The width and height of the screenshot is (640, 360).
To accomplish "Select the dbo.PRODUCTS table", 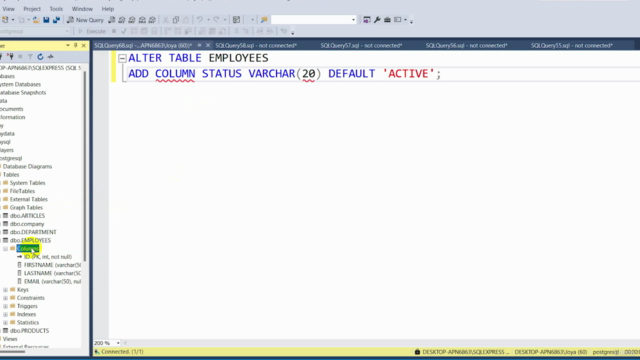I will (29, 331).
